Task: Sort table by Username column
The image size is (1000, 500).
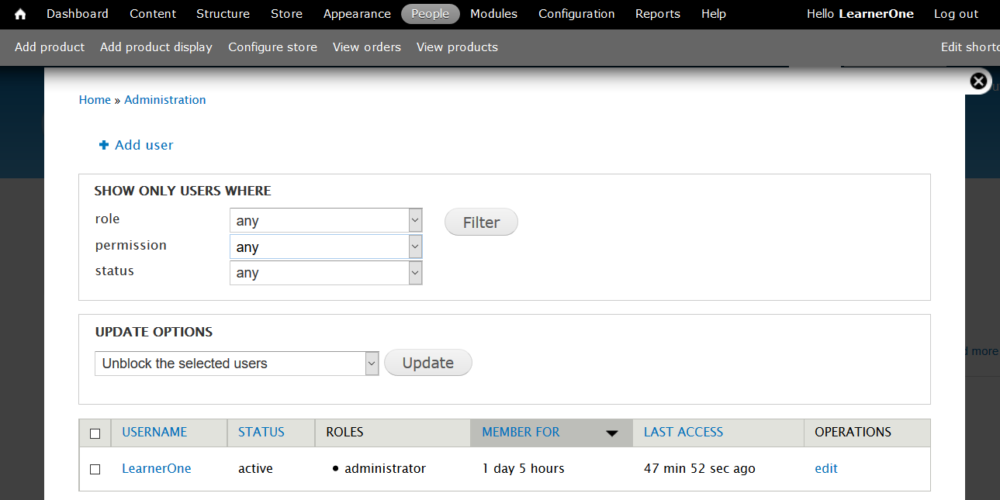Action: pos(154,432)
